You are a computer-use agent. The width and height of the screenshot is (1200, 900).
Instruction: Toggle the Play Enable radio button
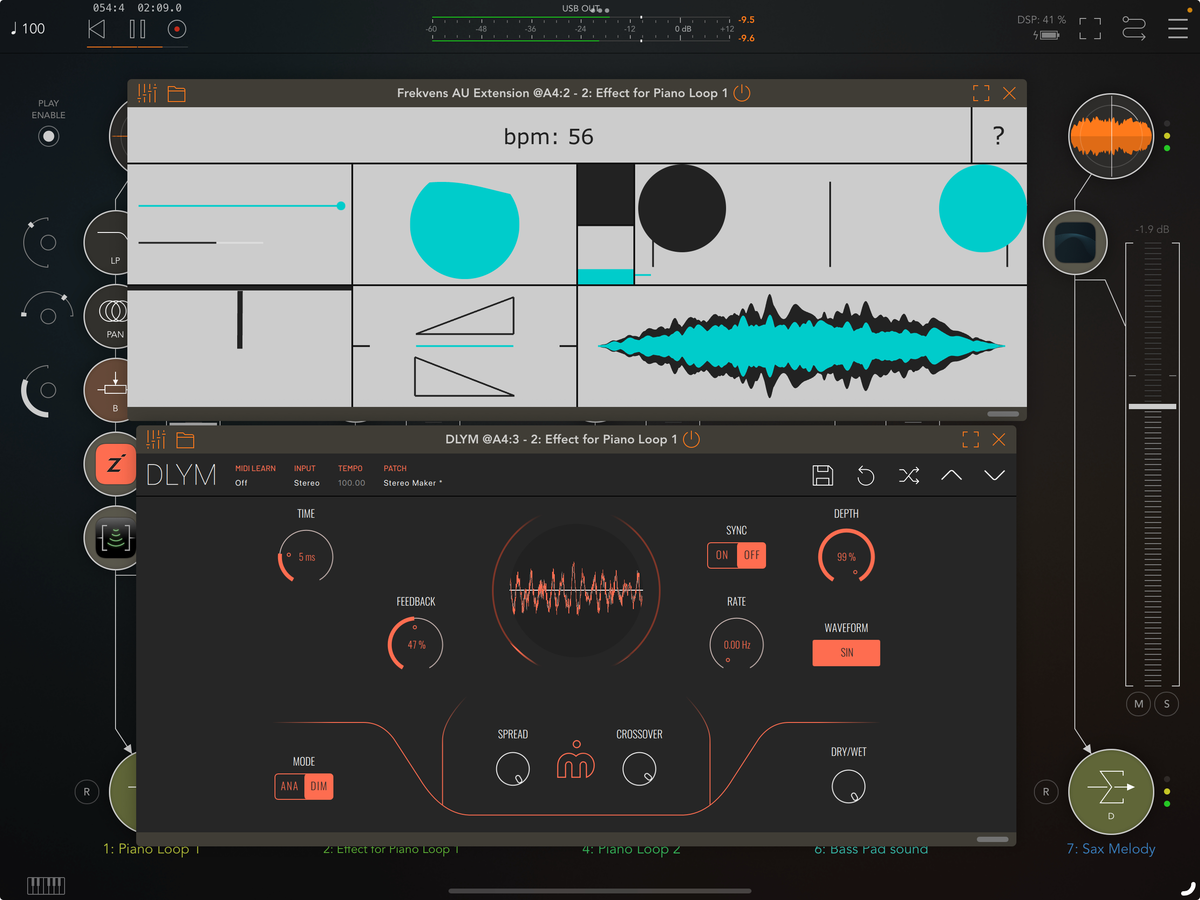tap(48, 137)
